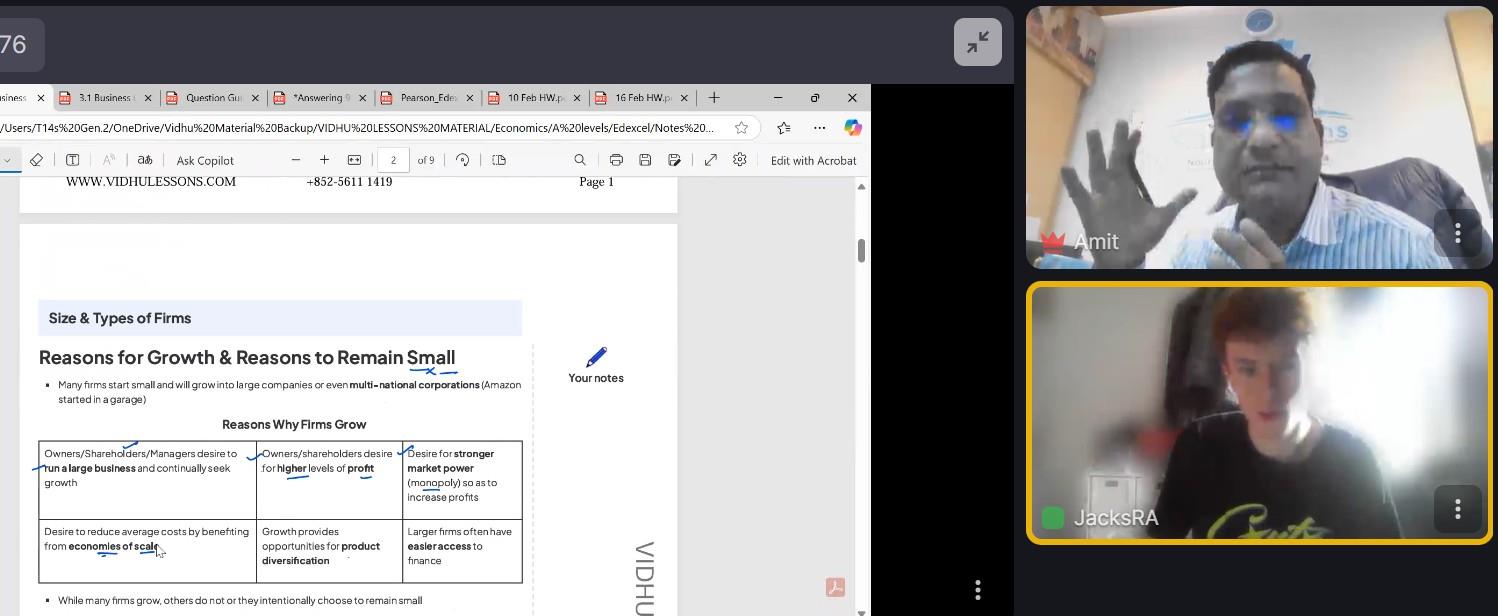The width and height of the screenshot is (1498, 616).
Task: Toggle full screen PDF mode
Action: coord(710,160)
